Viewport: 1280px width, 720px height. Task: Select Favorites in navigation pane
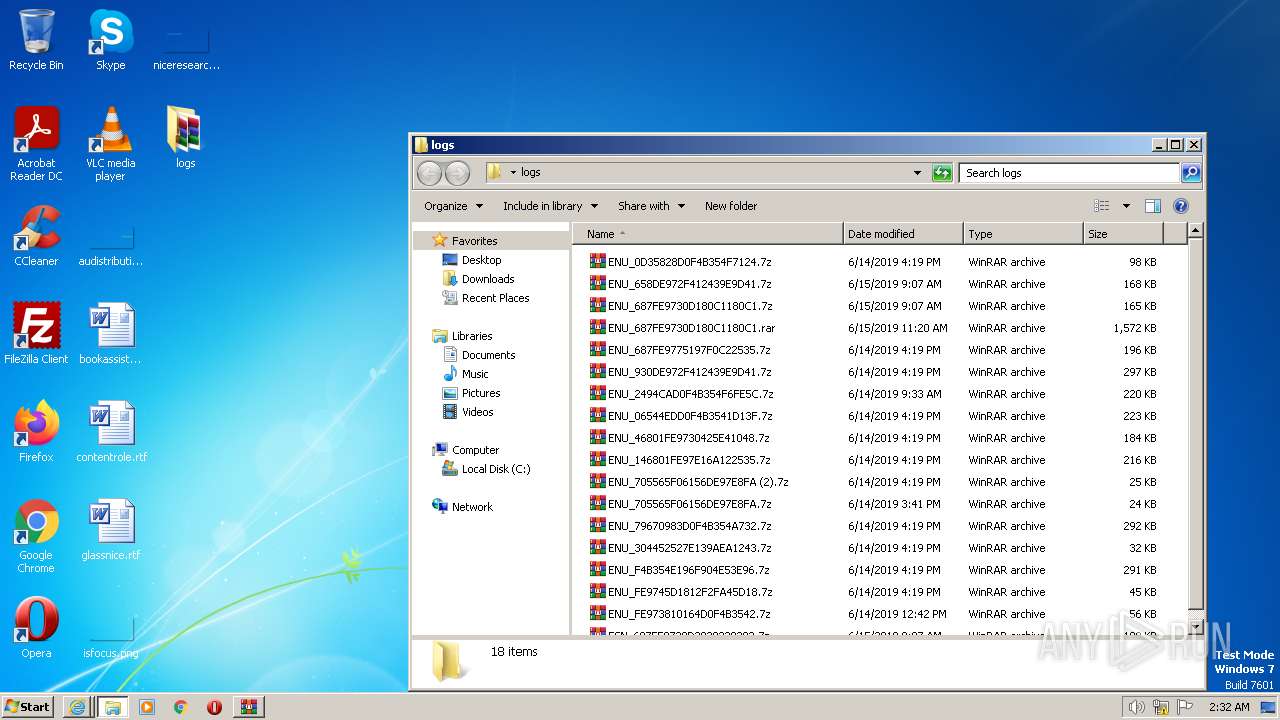tap(474, 241)
